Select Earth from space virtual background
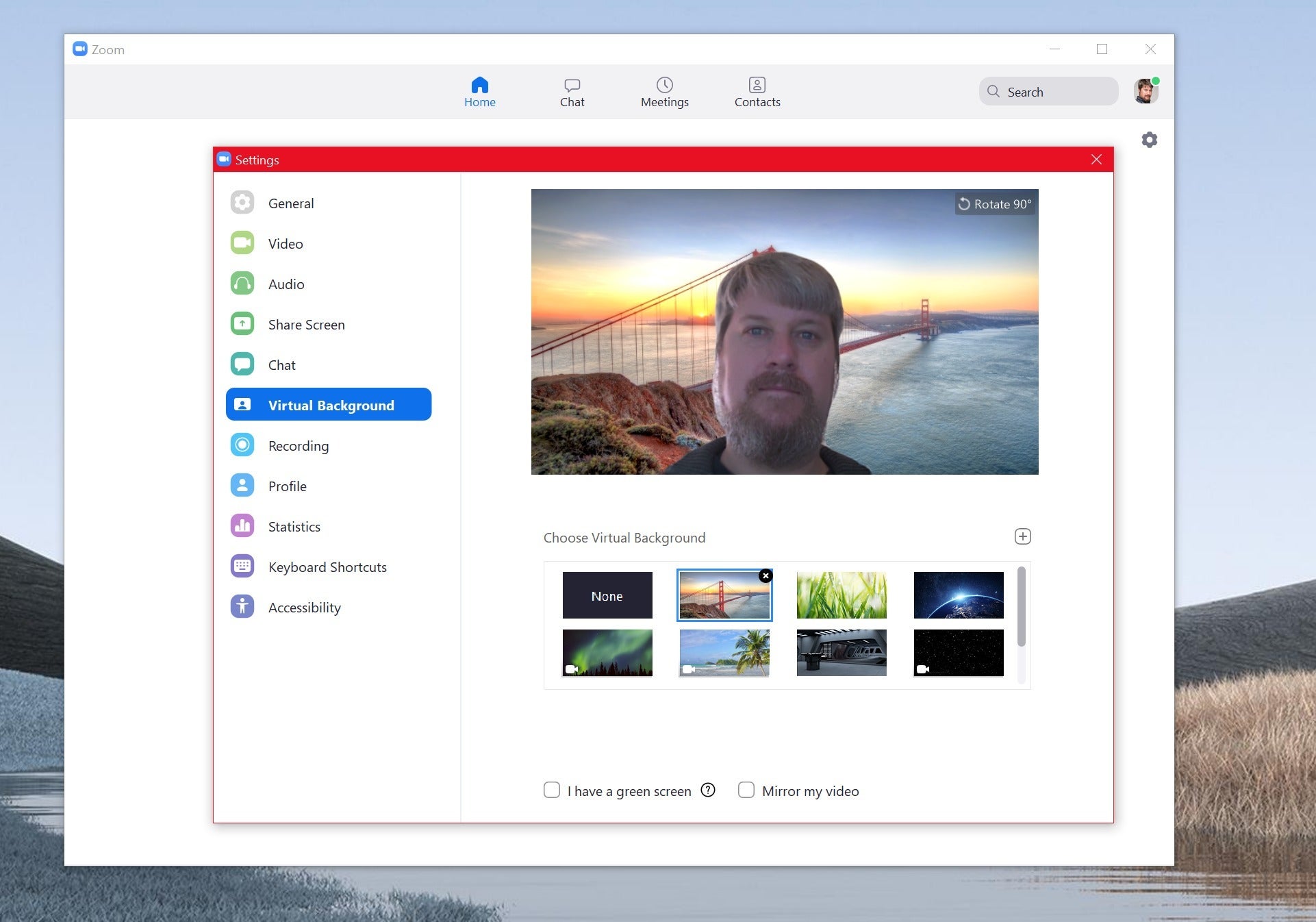 [958, 594]
